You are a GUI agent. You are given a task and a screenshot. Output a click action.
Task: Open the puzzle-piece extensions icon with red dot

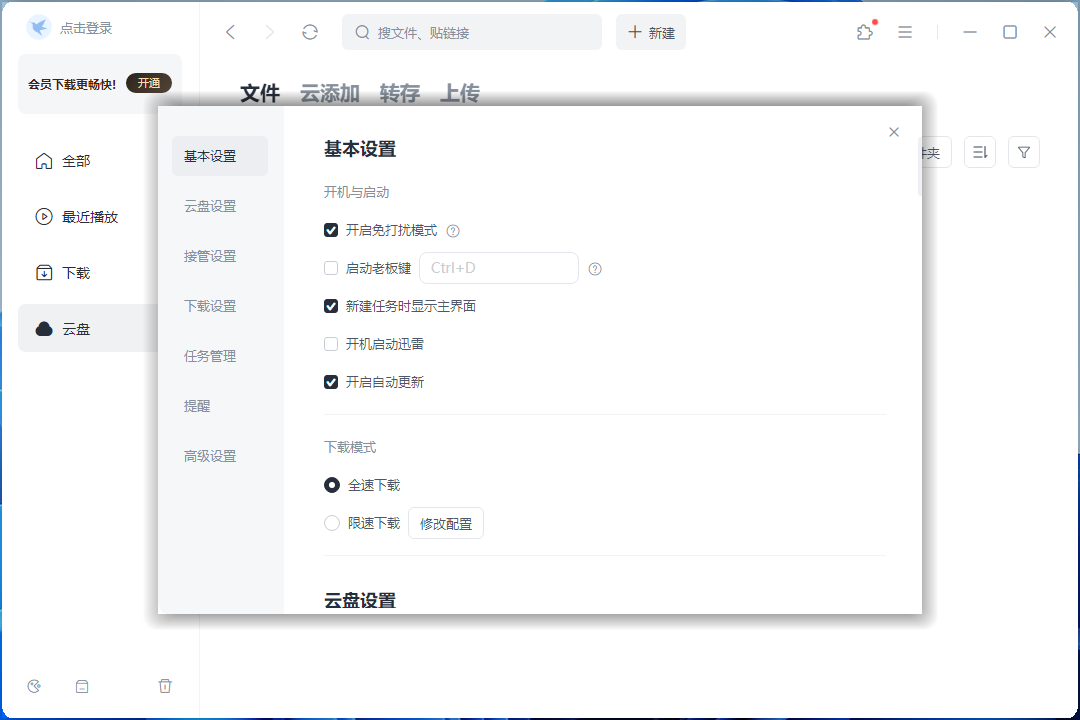[865, 32]
